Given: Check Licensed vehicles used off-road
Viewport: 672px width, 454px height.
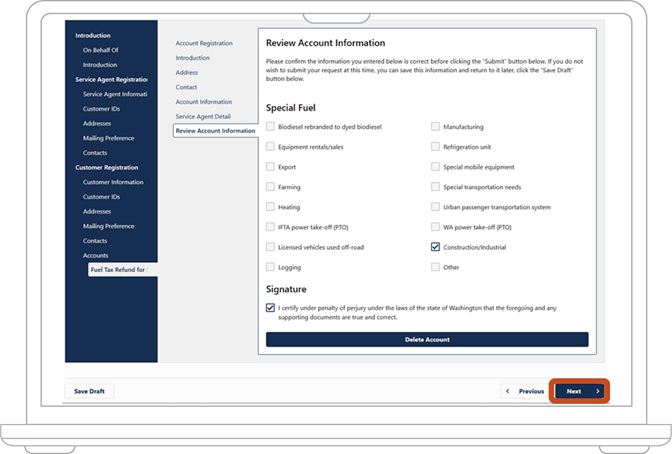Looking at the screenshot, I should 270,247.
